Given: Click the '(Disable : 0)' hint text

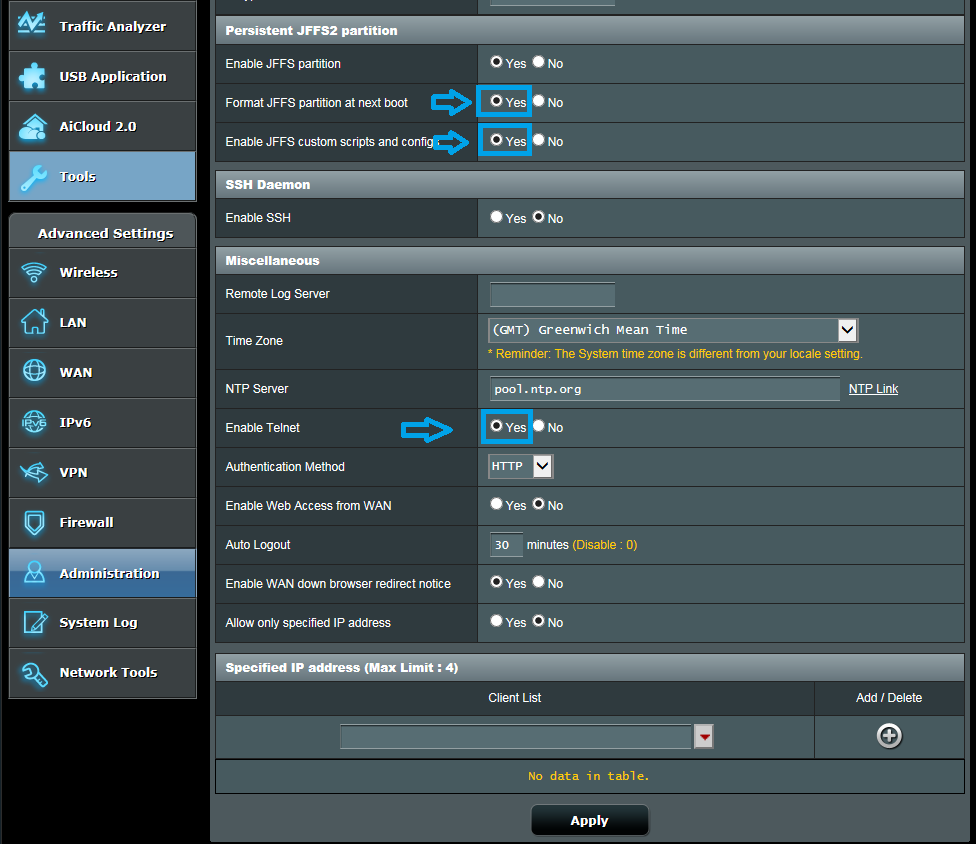Looking at the screenshot, I should pos(604,545).
